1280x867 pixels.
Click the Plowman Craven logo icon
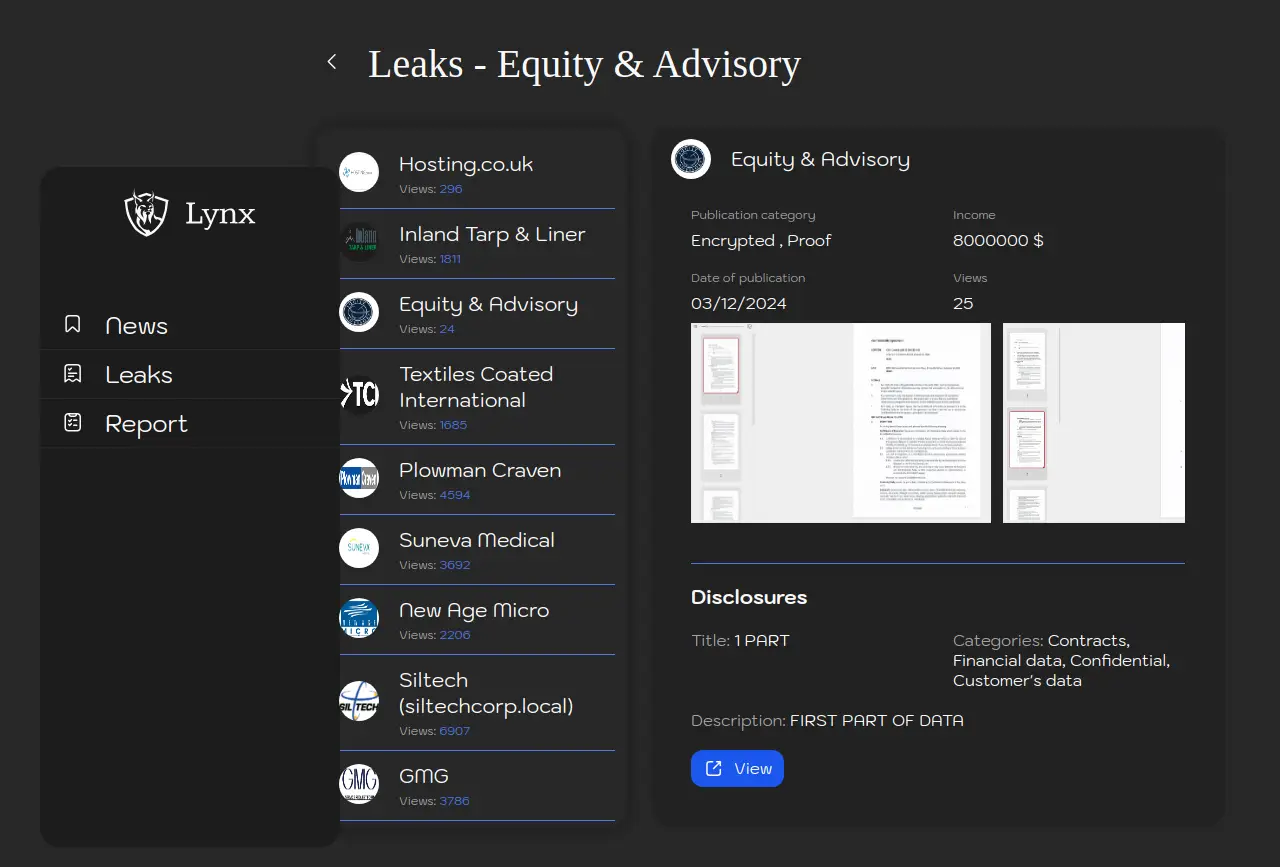[359, 478]
